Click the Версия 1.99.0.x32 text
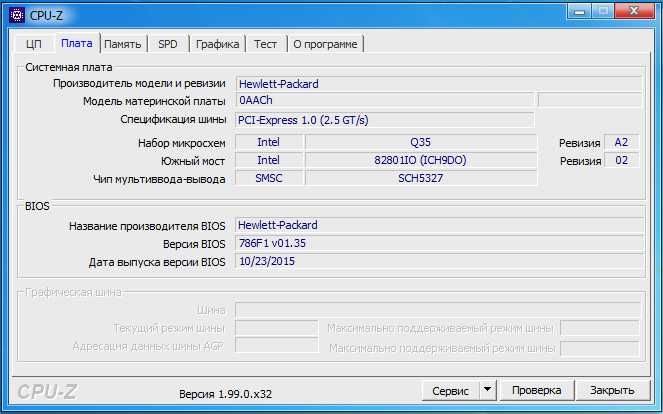Image resolution: width=663 pixels, height=414 pixels. coord(225,394)
